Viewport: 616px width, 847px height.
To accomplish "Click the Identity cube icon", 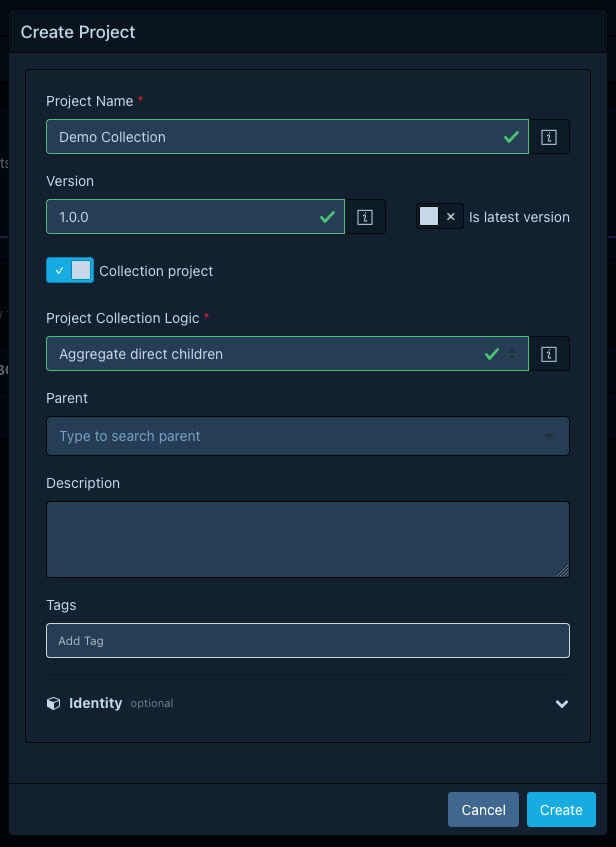I will [x=53, y=703].
